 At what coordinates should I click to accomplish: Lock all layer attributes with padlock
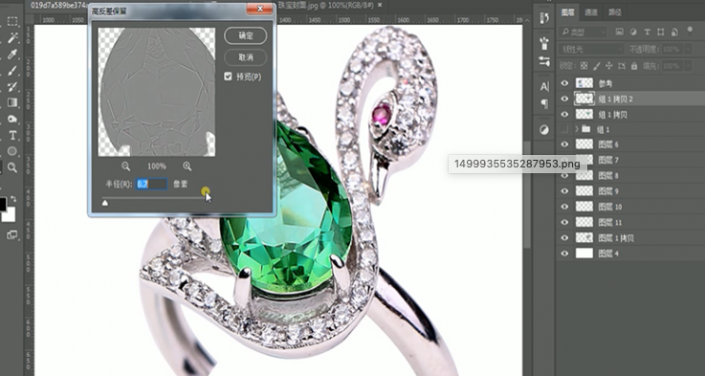(634, 66)
